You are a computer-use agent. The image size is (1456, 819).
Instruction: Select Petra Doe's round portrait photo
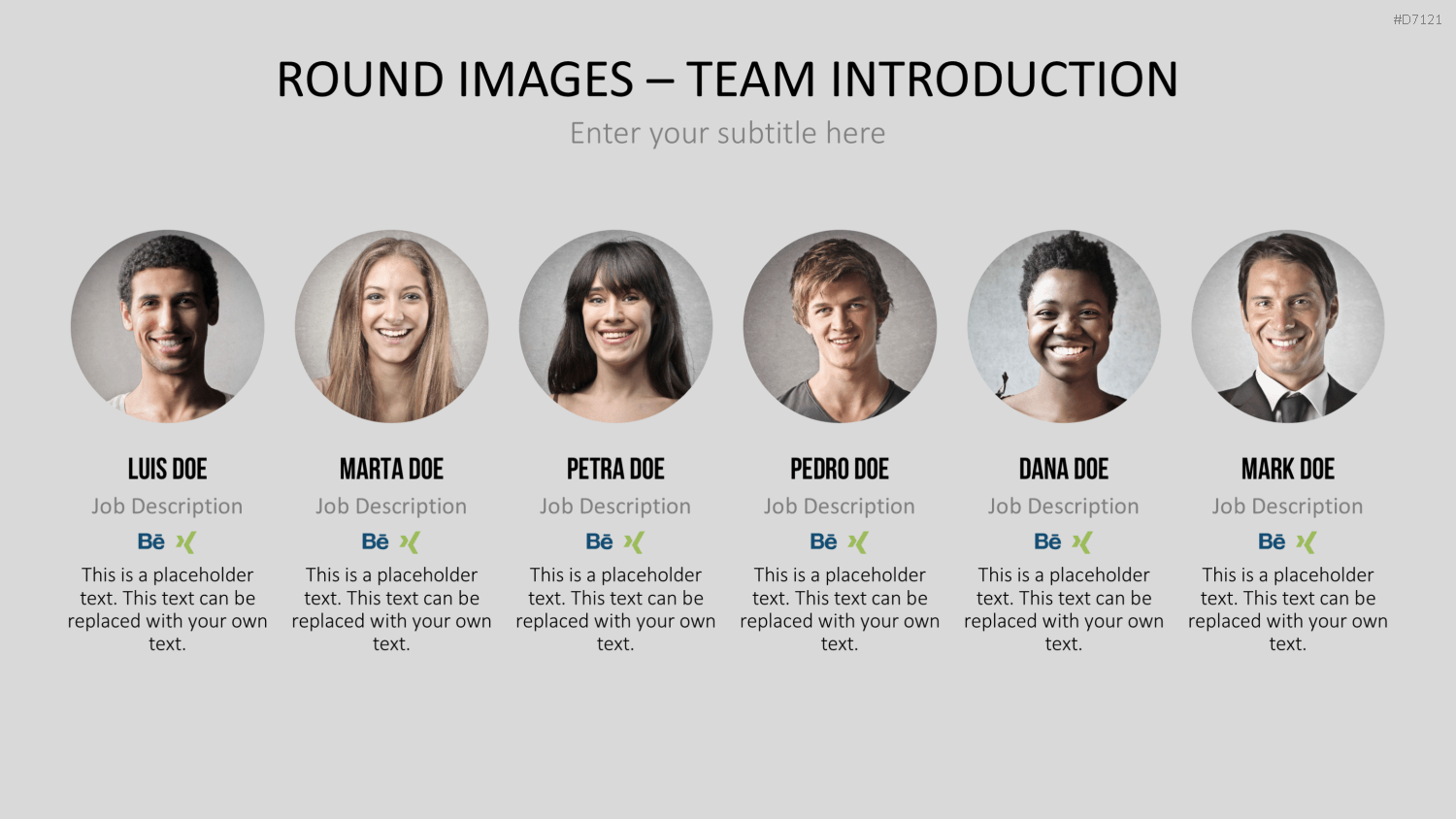point(616,326)
